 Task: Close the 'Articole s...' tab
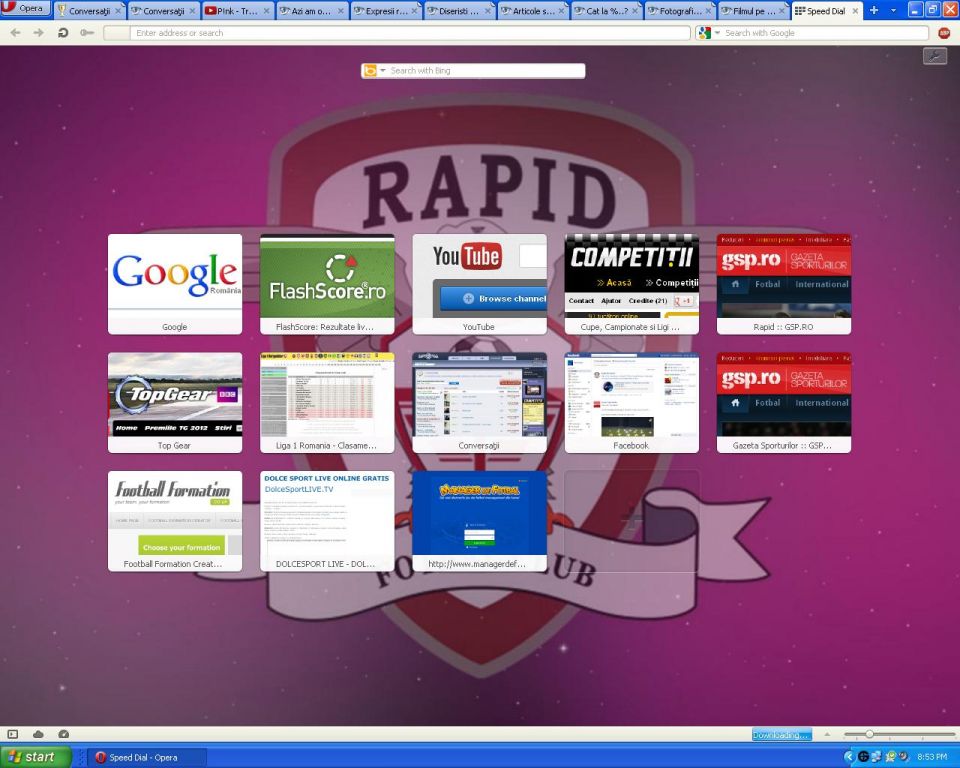(x=561, y=11)
